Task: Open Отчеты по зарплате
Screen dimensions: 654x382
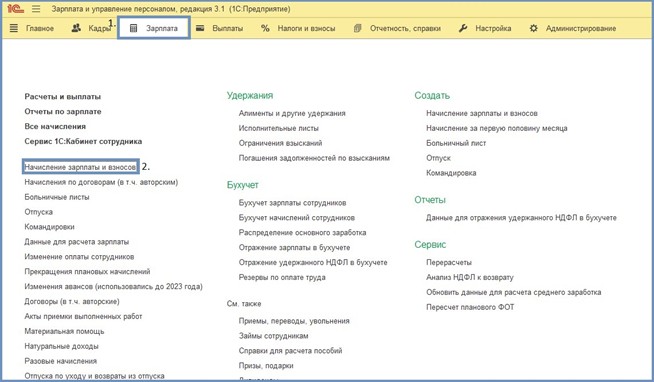Action: (63, 112)
